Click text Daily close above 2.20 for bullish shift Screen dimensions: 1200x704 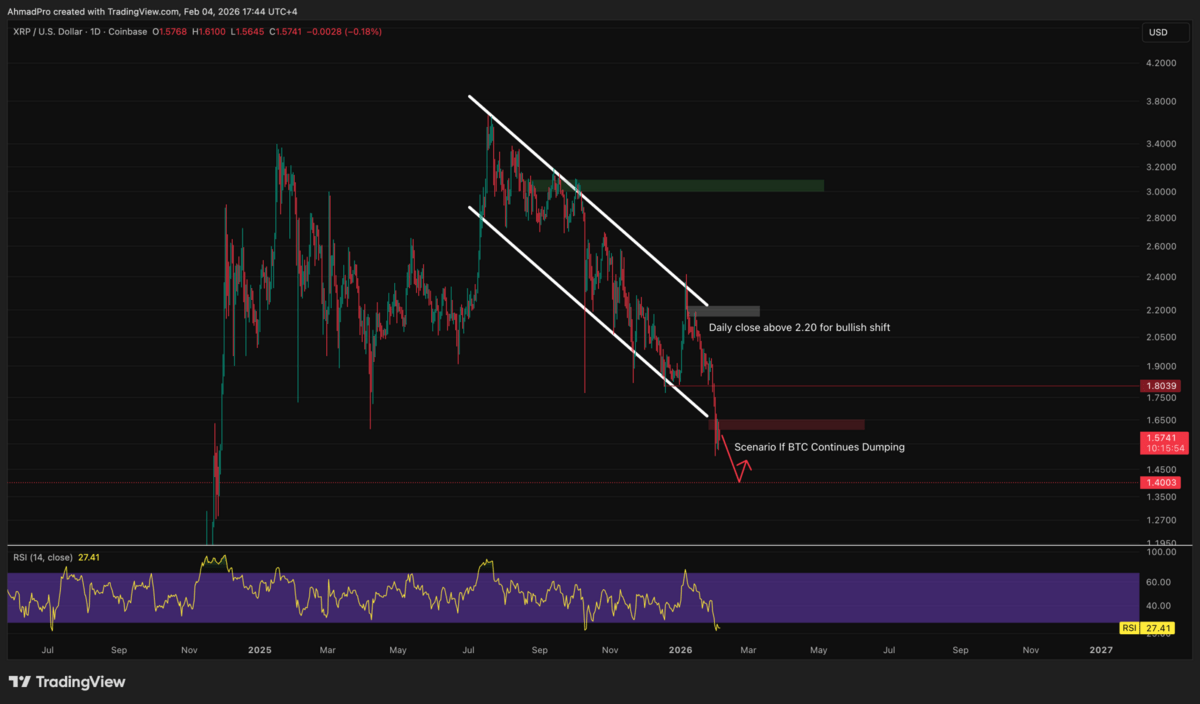(800, 327)
